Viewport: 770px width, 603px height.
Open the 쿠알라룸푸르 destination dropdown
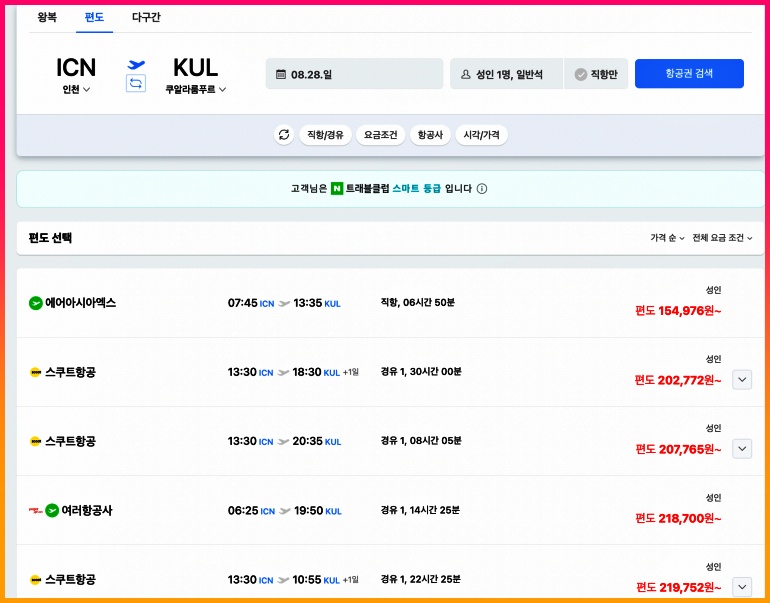[x=195, y=89]
